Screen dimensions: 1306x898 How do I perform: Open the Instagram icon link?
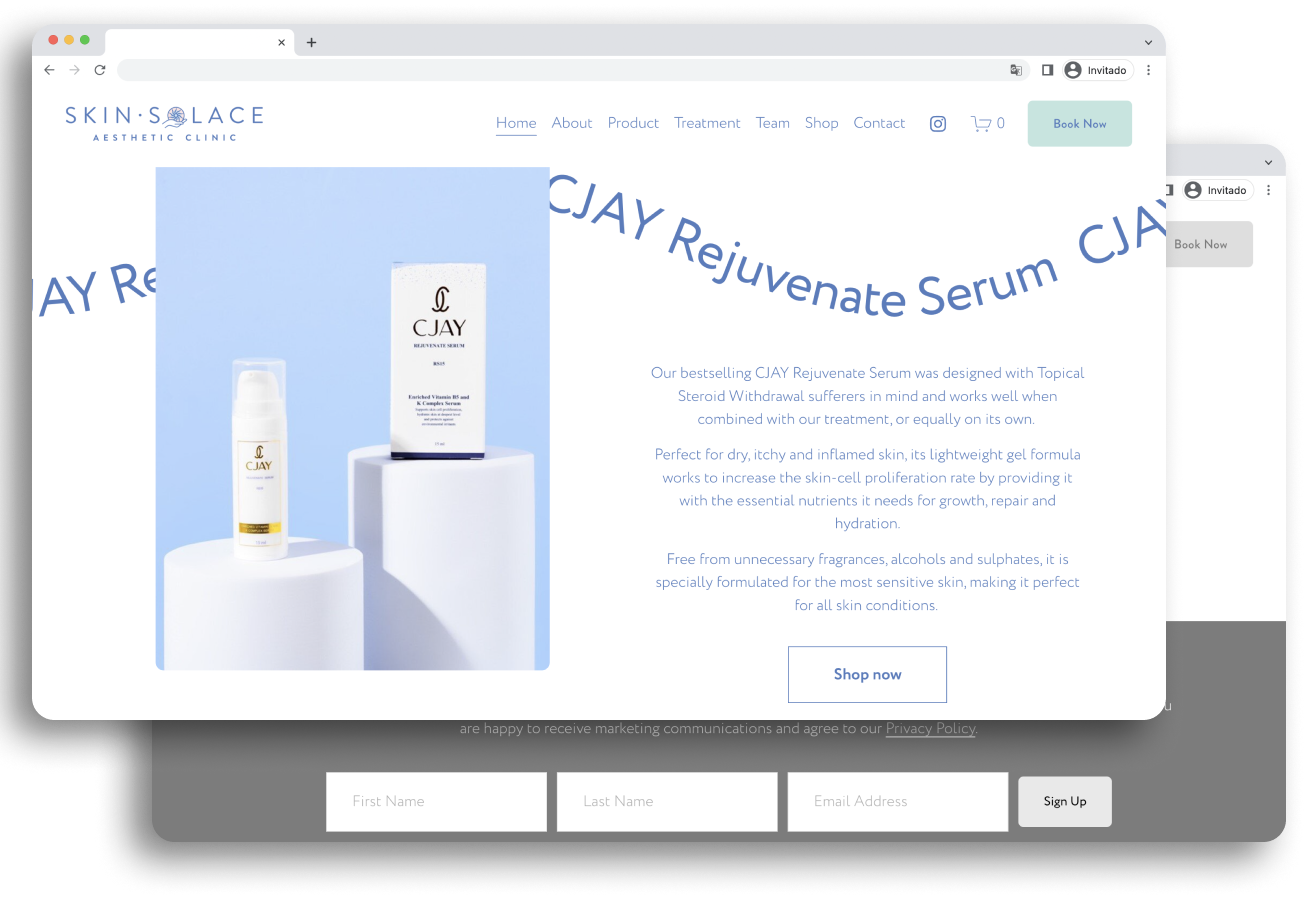pyautogui.click(x=938, y=124)
